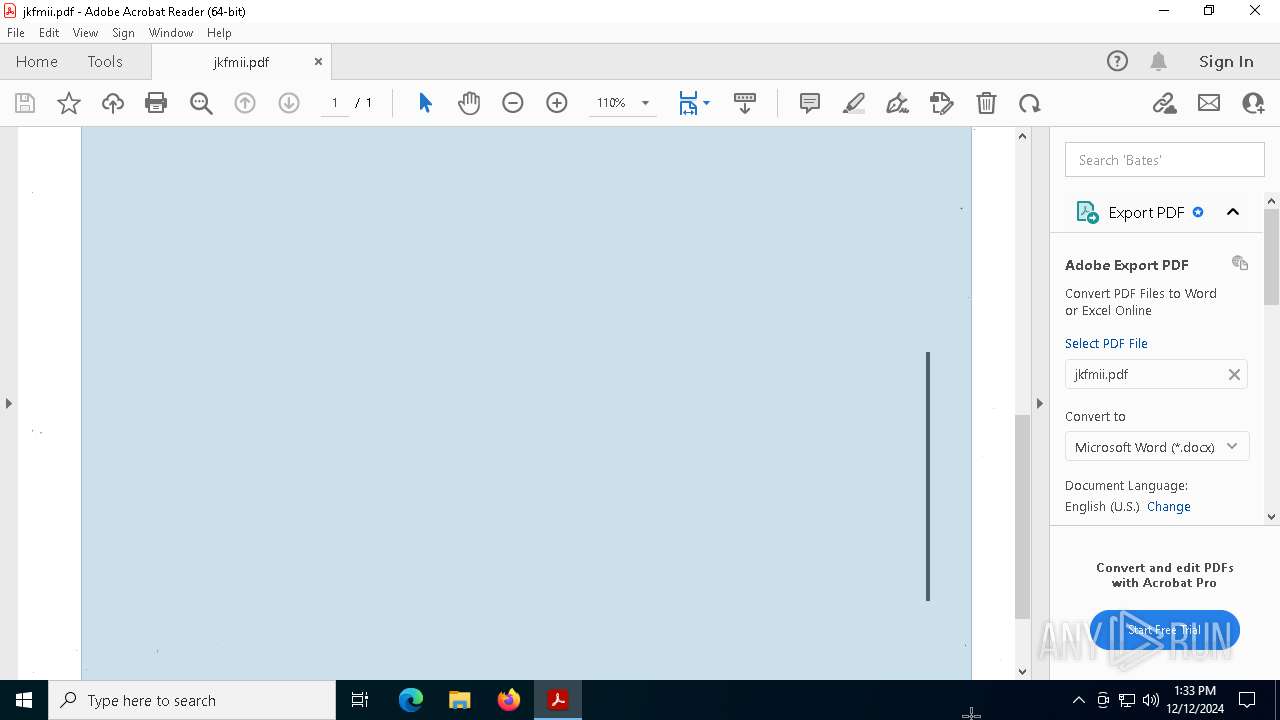This screenshot has width=1280, height=720.
Task: Open the View menu
Action: [85, 33]
